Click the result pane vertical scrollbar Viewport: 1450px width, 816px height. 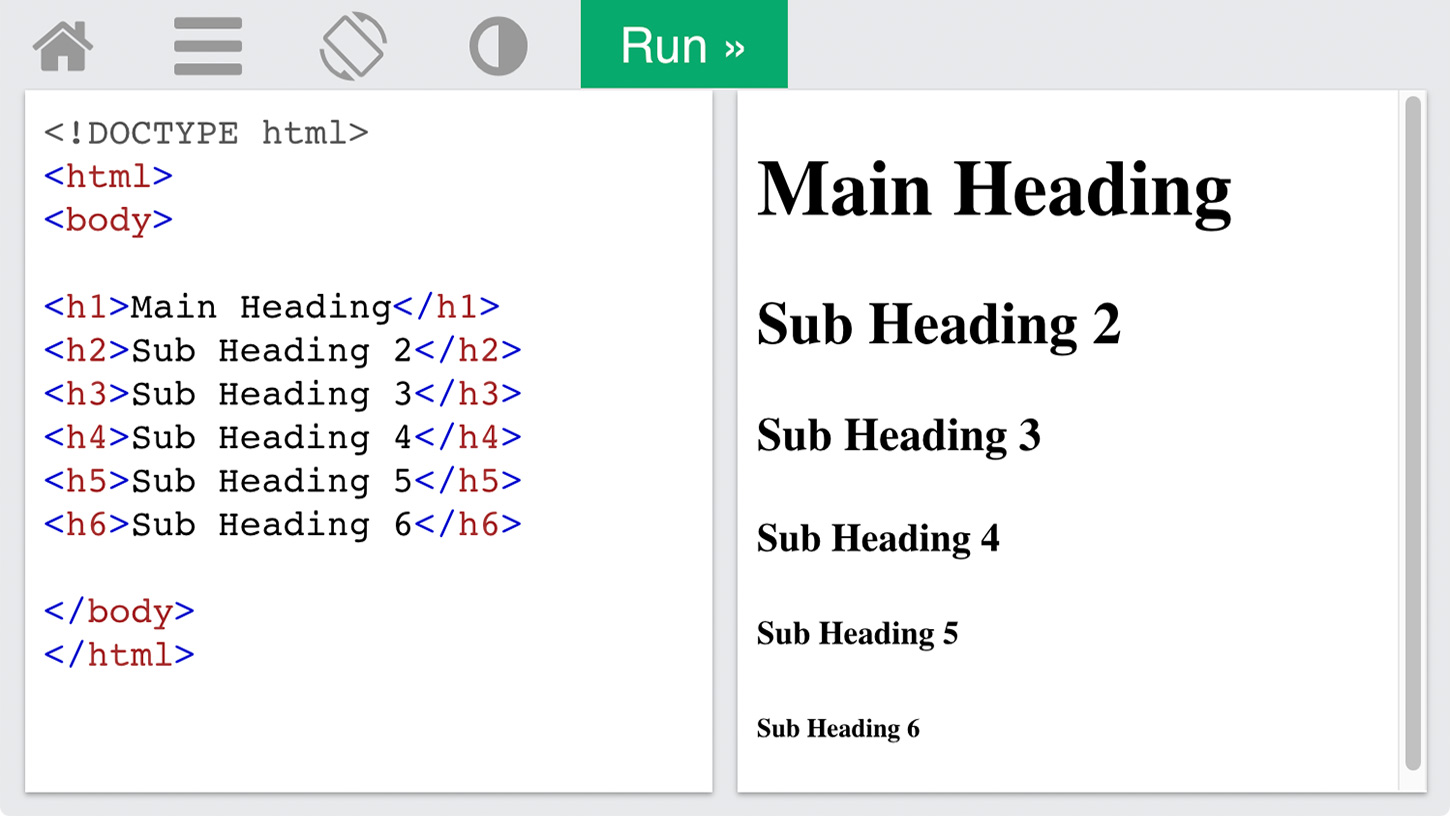point(1413,433)
